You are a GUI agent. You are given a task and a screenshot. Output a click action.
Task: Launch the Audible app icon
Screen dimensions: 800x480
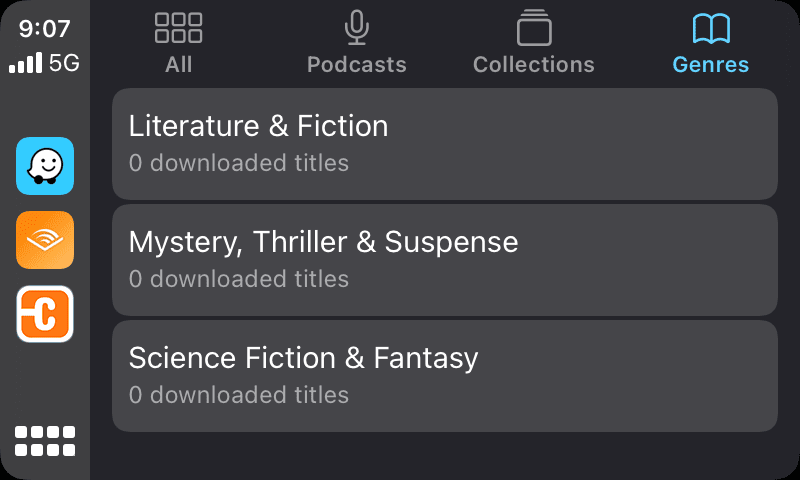(45, 240)
